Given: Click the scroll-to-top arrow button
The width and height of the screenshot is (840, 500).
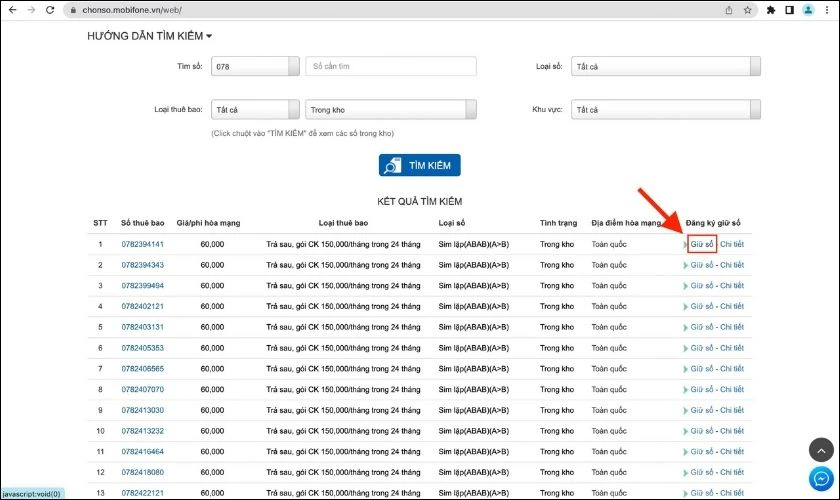Looking at the screenshot, I should (821, 449).
